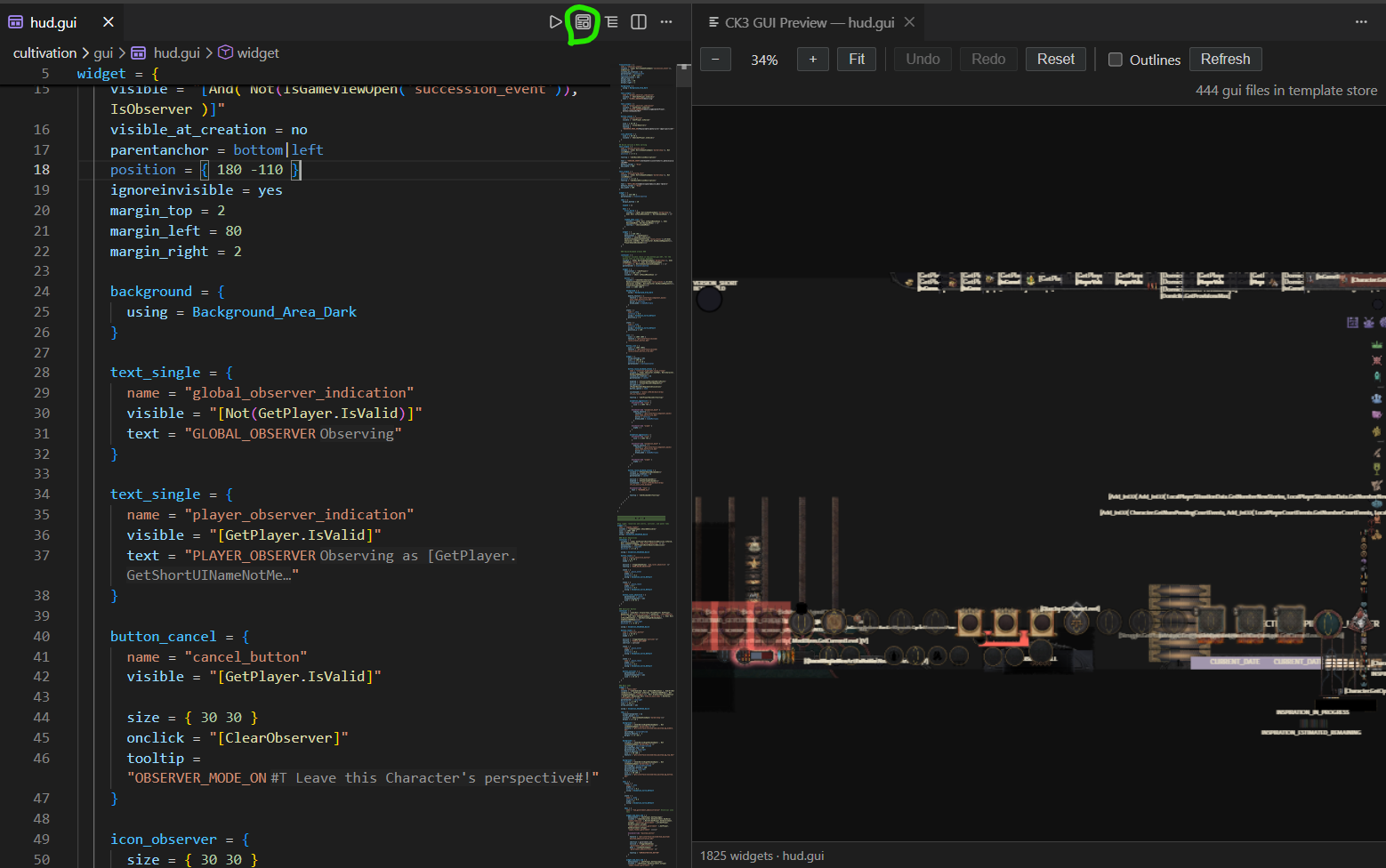Click the sticky scroll widget line
Image resolution: width=1386 pixels, height=868 pixels.
coord(305,74)
